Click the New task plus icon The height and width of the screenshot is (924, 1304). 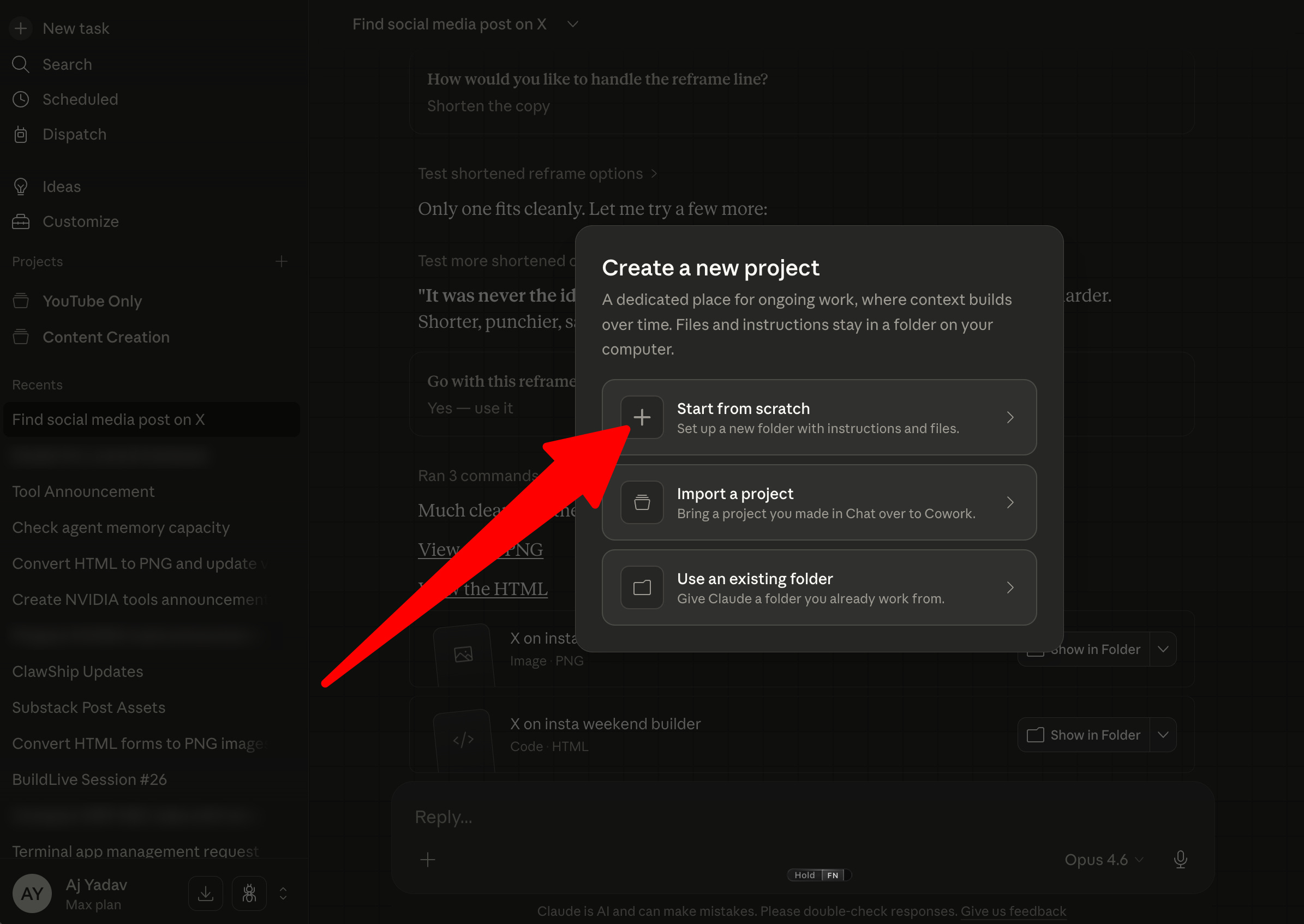click(x=21, y=28)
